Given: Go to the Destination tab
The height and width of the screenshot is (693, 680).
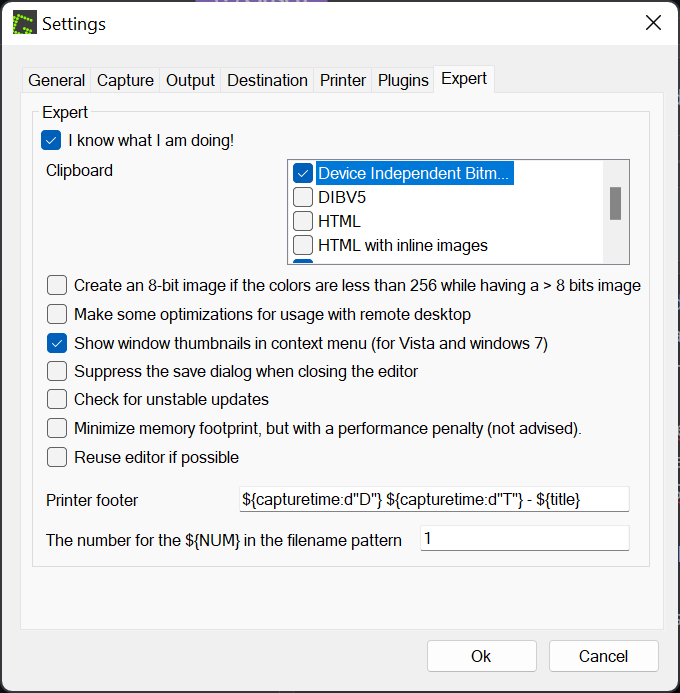Looking at the screenshot, I should tap(267, 80).
